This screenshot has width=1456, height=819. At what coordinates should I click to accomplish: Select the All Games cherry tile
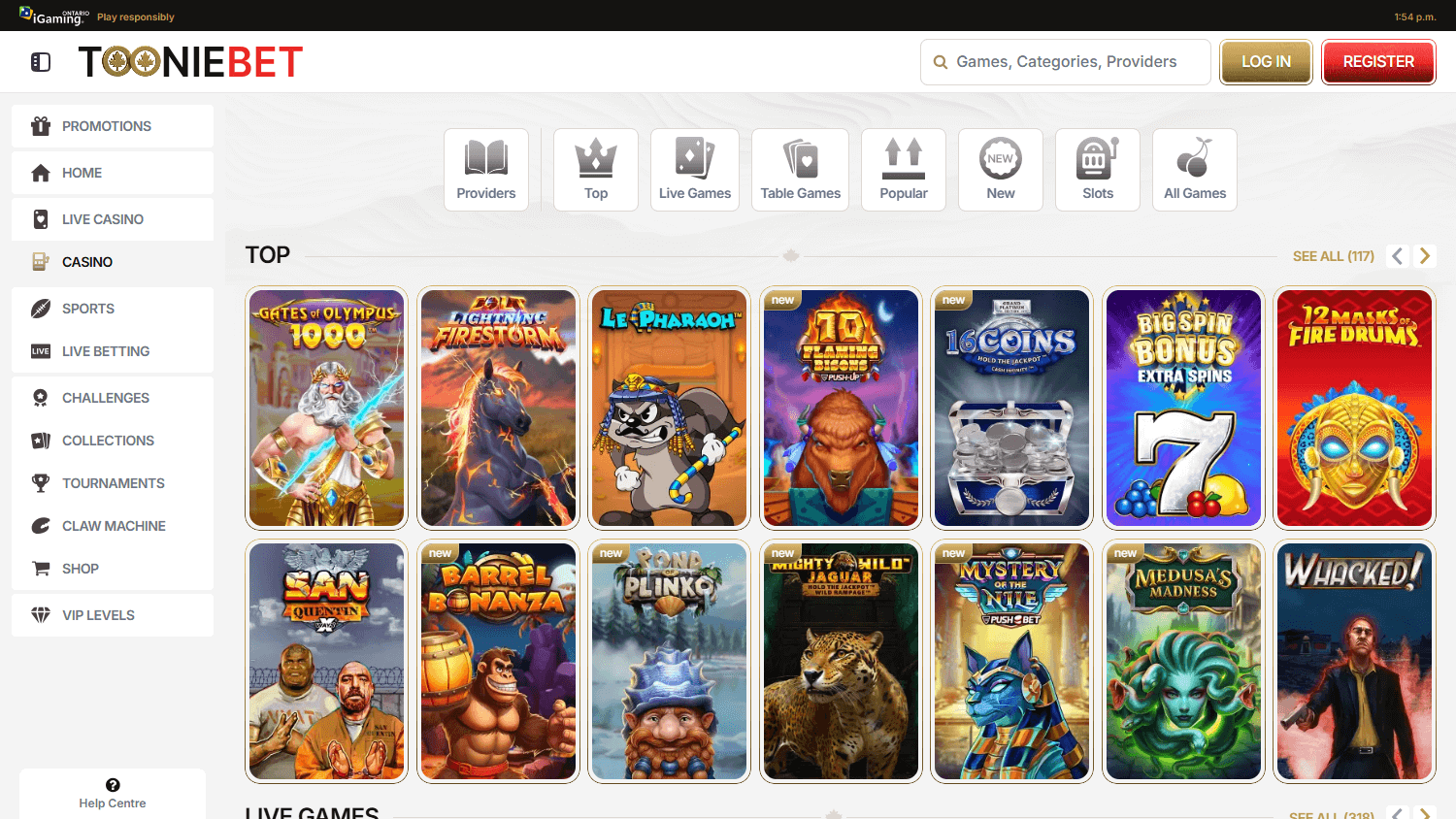click(x=1195, y=170)
